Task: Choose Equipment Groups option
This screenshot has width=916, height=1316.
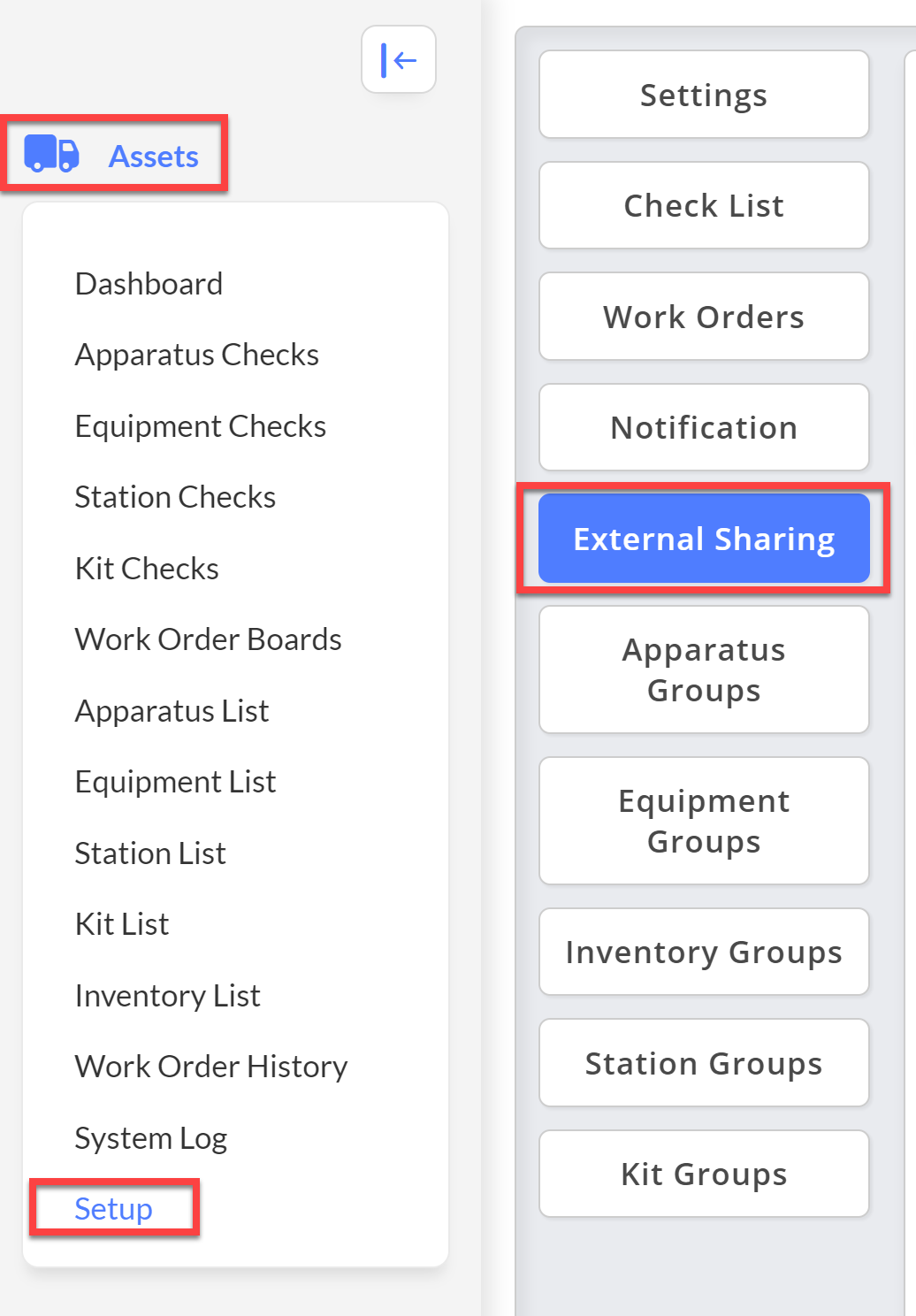Action: coord(704,821)
